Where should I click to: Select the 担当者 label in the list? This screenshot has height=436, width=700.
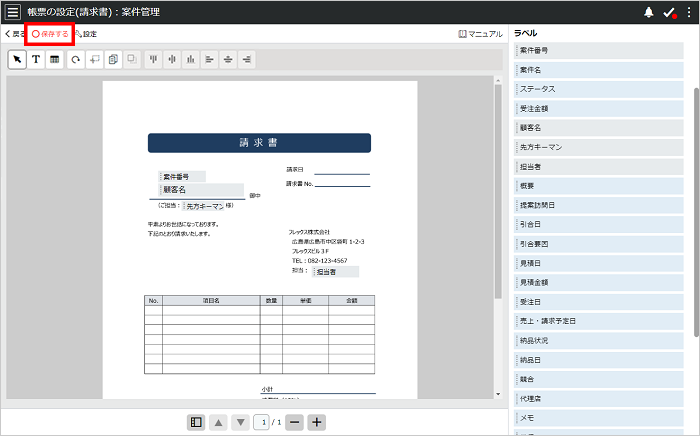pyautogui.click(x=599, y=166)
